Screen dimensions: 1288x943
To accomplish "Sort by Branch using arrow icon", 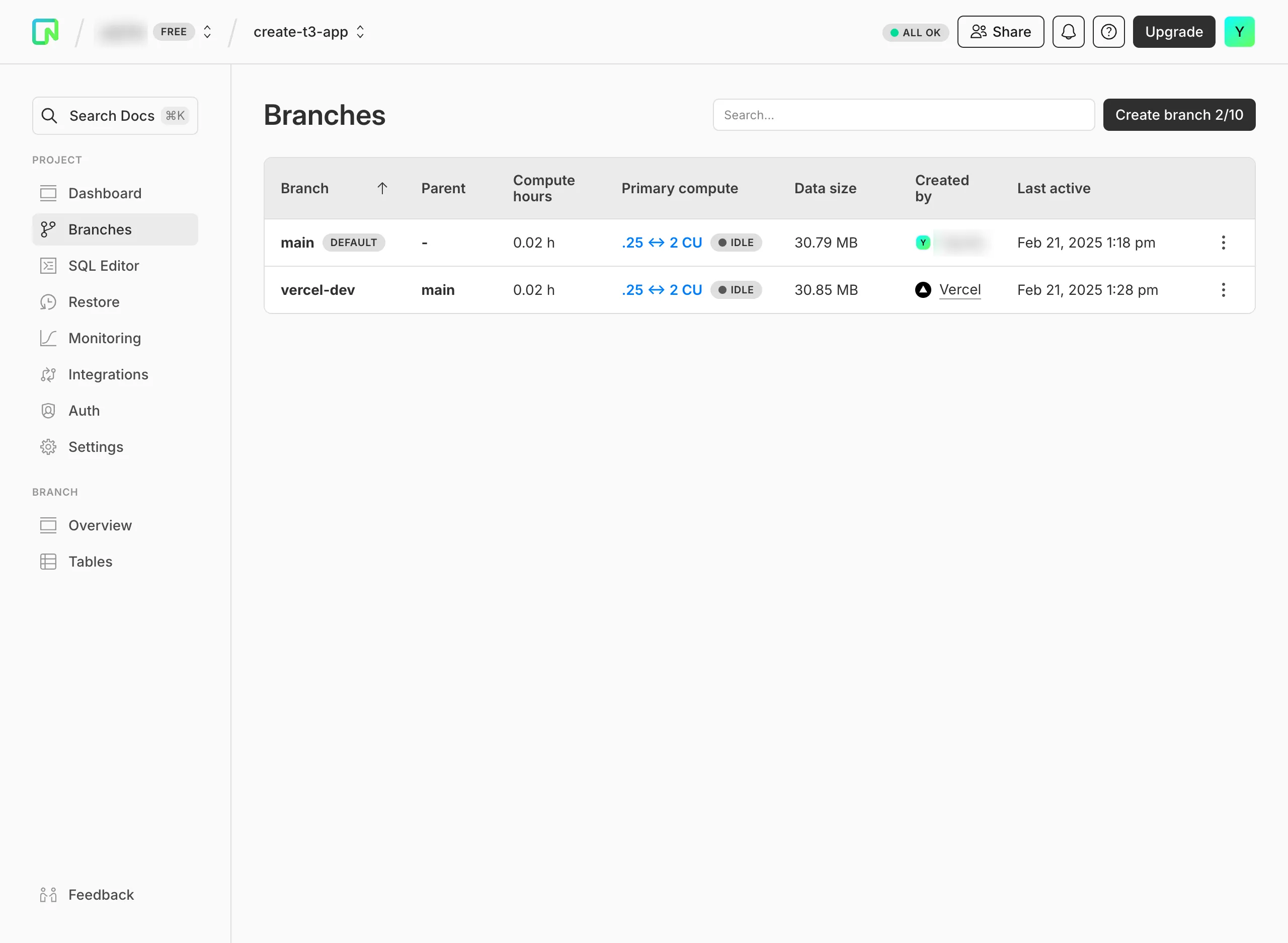I will (x=382, y=188).
